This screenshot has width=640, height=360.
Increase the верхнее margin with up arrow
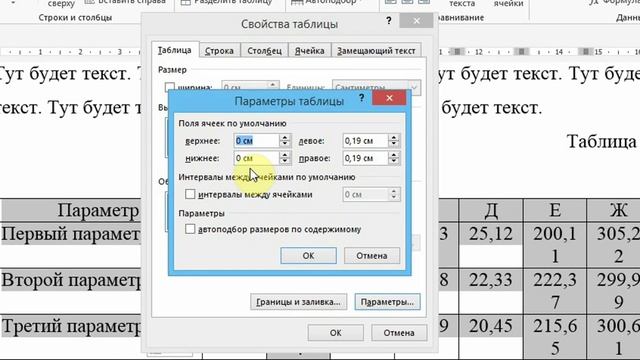click(x=285, y=138)
